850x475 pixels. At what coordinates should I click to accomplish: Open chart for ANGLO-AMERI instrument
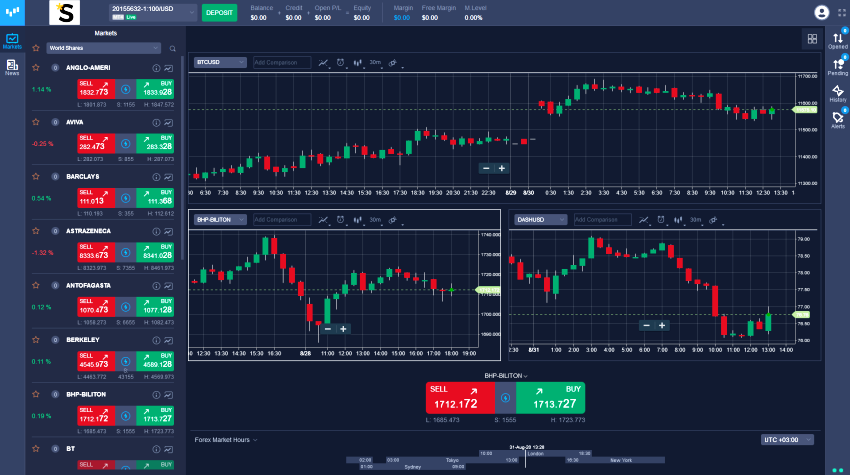(x=169, y=68)
